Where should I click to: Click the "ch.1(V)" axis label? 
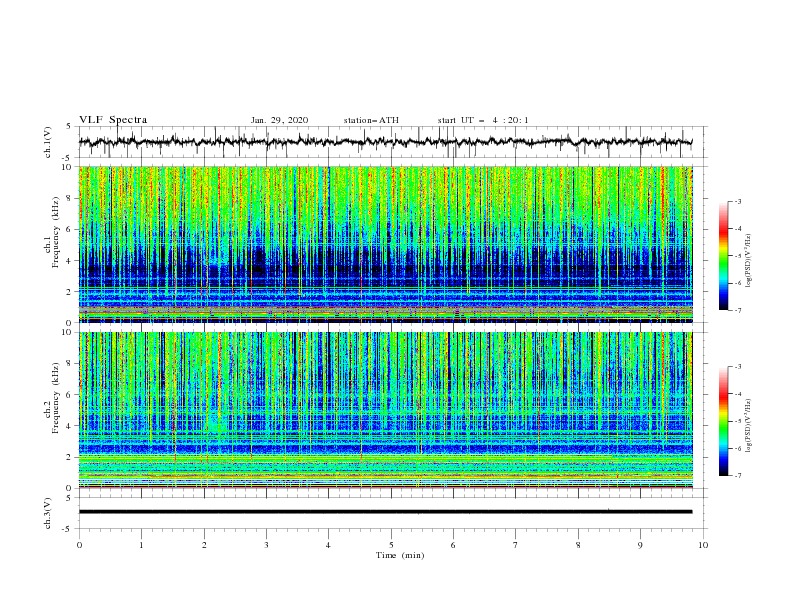coord(48,142)
